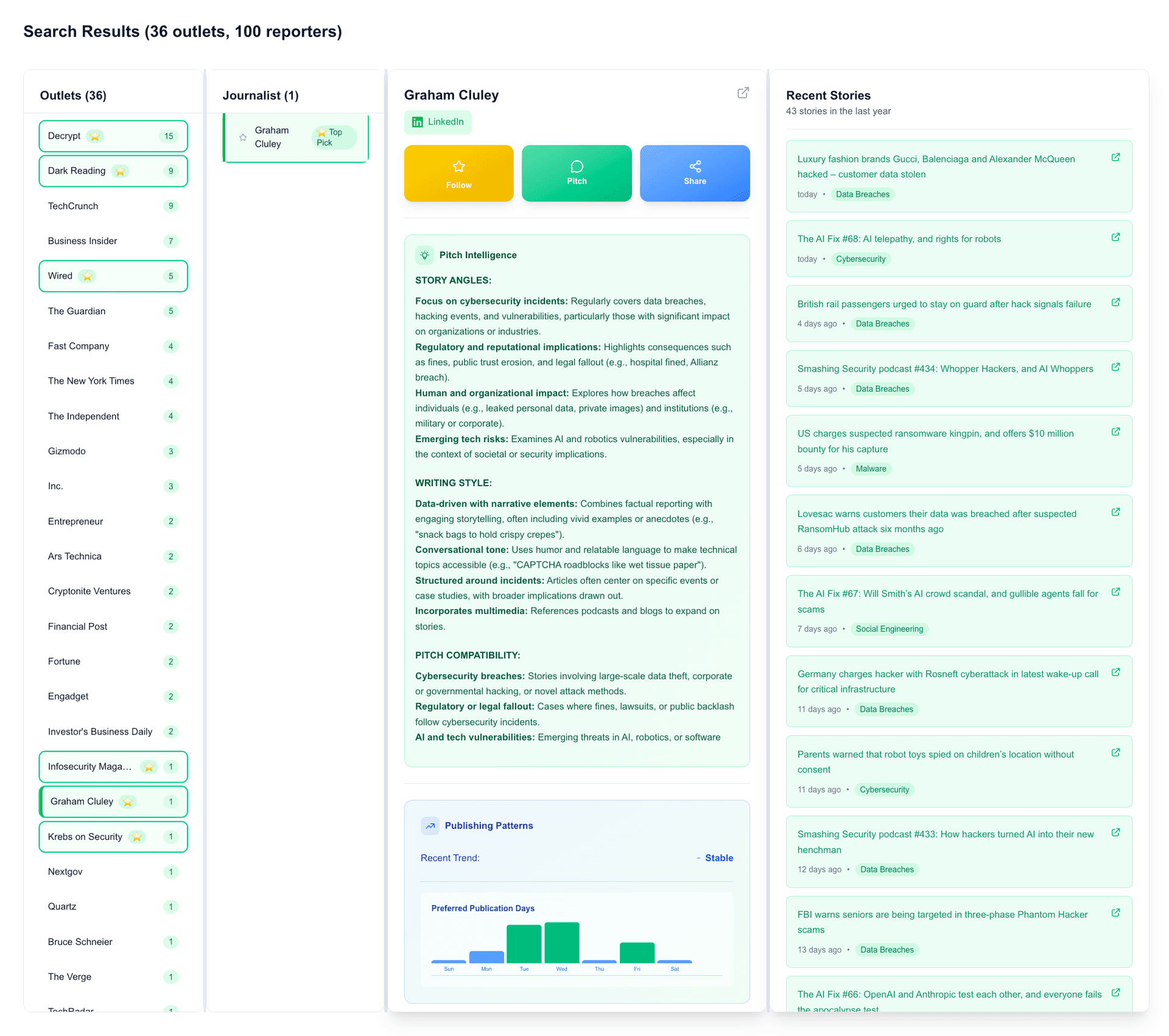Image resolution: width=1169 pixels, height=1036 pixels.
Task: Toggle favorite star next to Graham Cluley journalist
Action: (243, 138)
